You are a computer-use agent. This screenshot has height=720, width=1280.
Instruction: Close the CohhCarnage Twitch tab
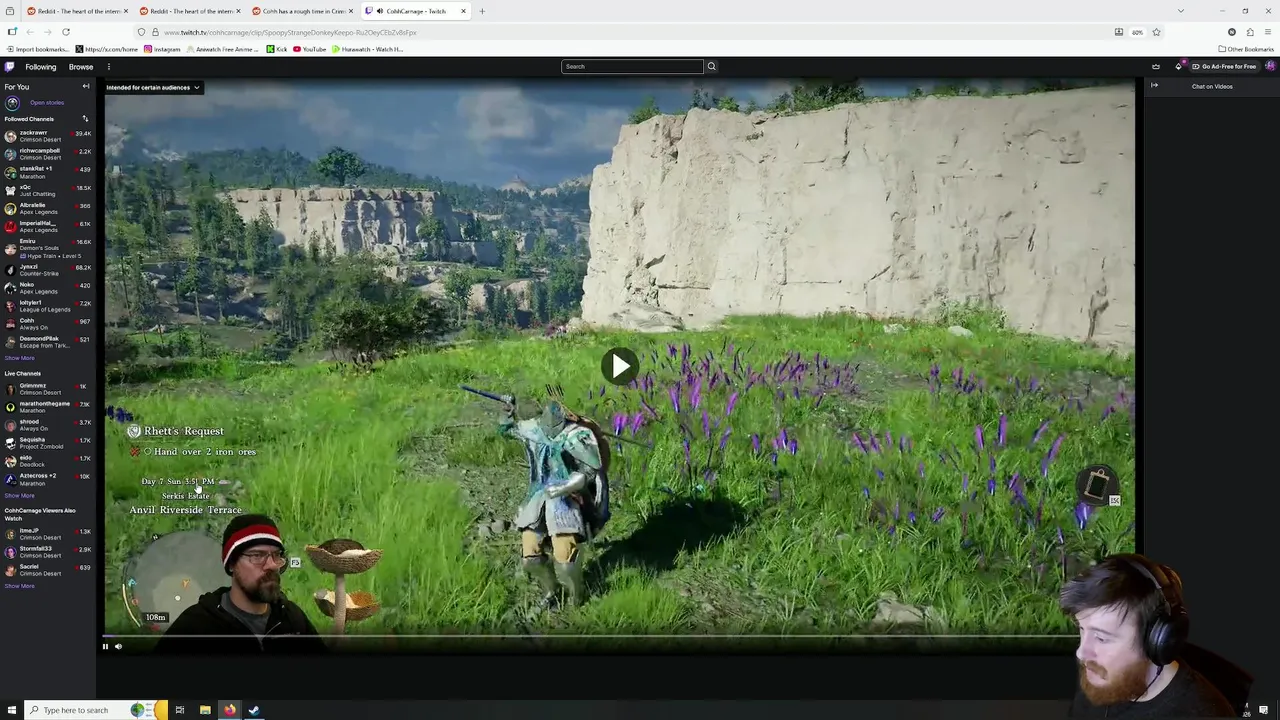tap(463, 11)
